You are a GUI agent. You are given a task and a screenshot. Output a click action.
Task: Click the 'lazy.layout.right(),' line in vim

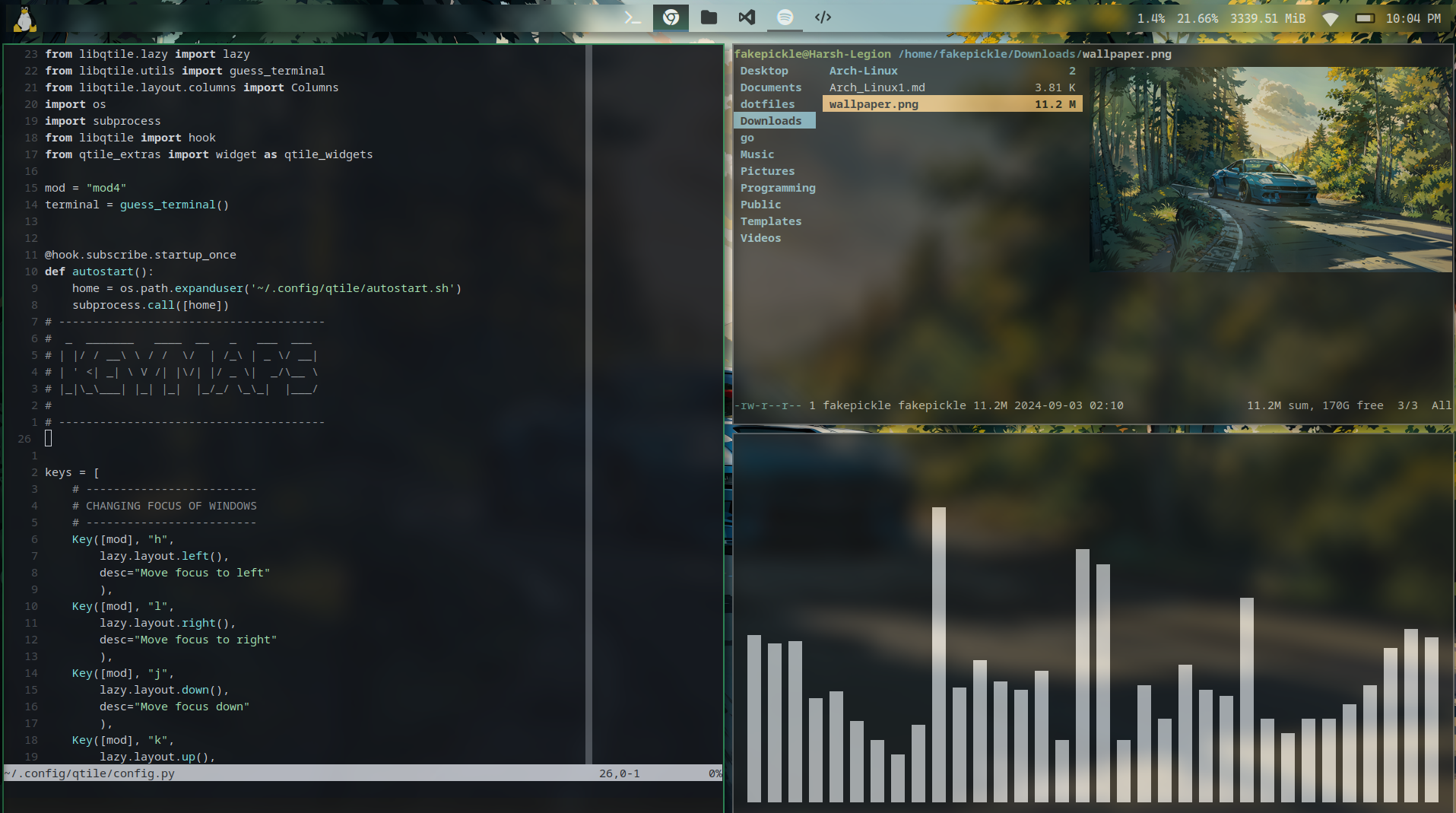[x=168, y=623]
